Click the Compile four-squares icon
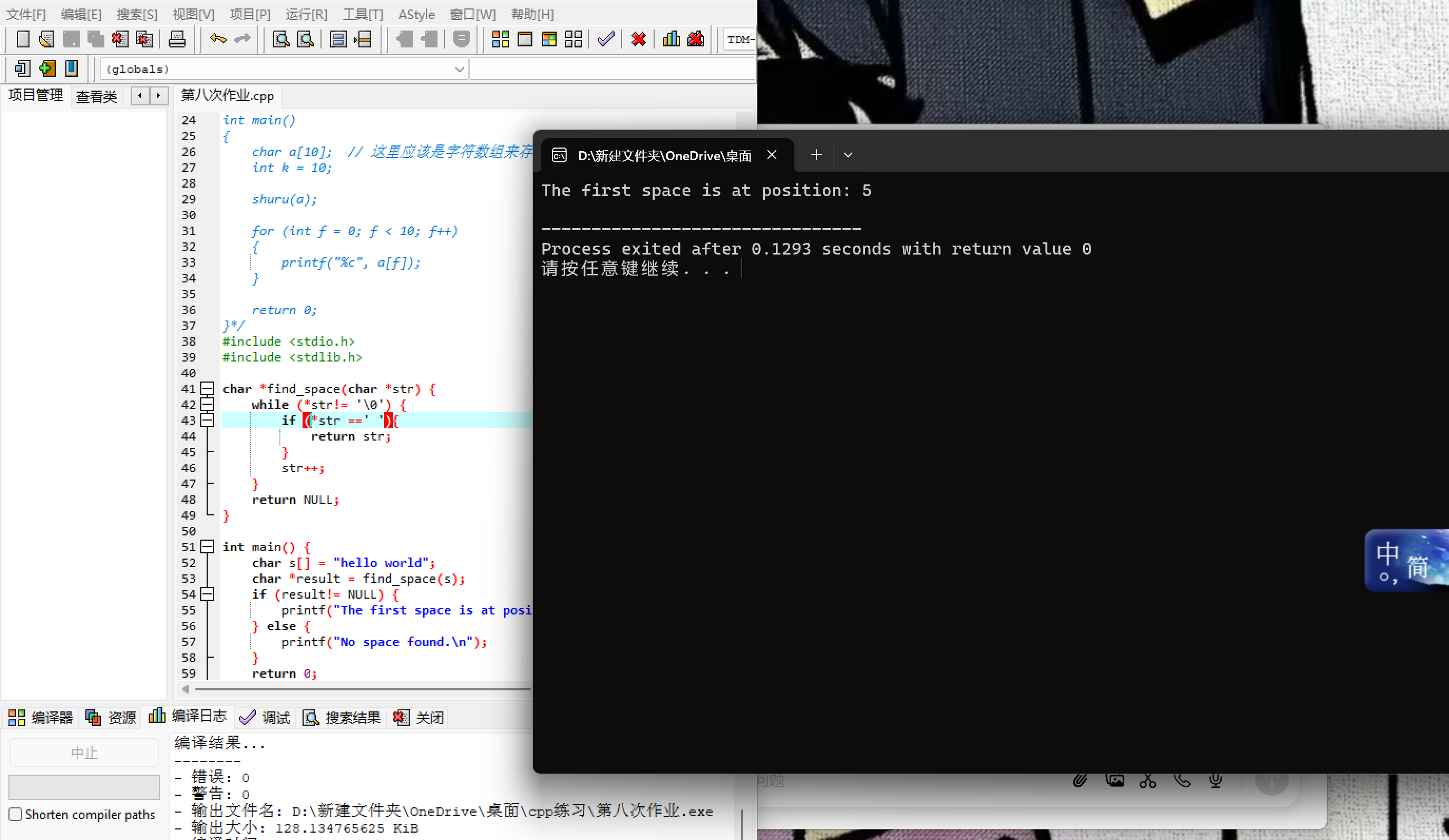1449x840 pixels. tap(500, 39)
